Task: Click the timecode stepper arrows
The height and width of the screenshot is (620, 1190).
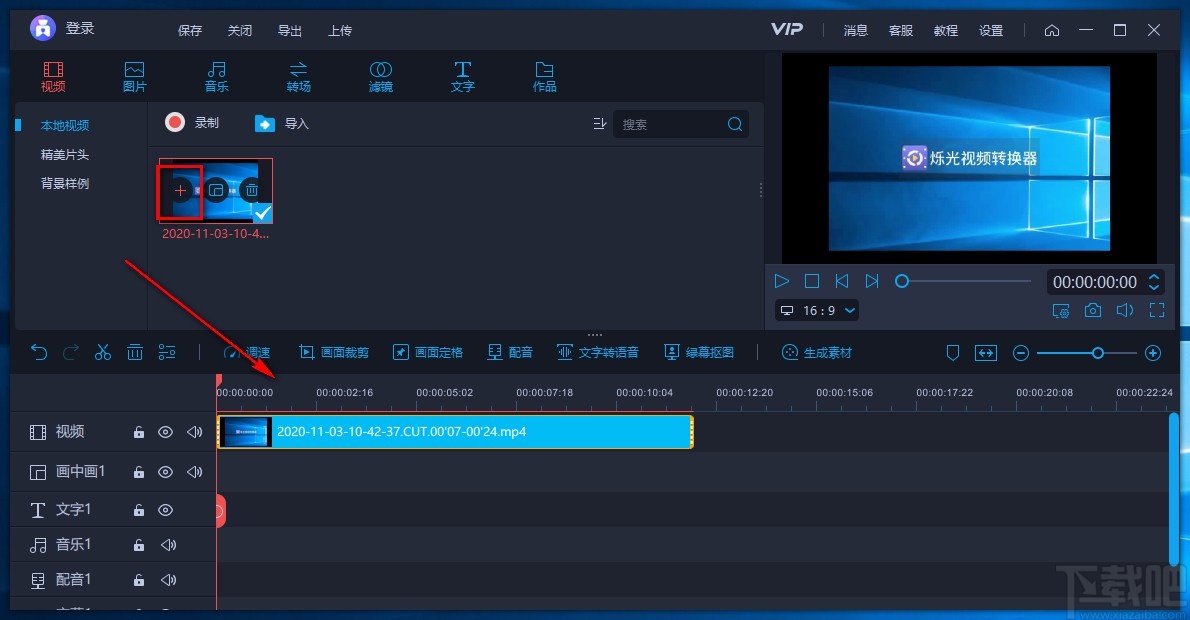Action: pyautogui.click(x=1154, y=282)
